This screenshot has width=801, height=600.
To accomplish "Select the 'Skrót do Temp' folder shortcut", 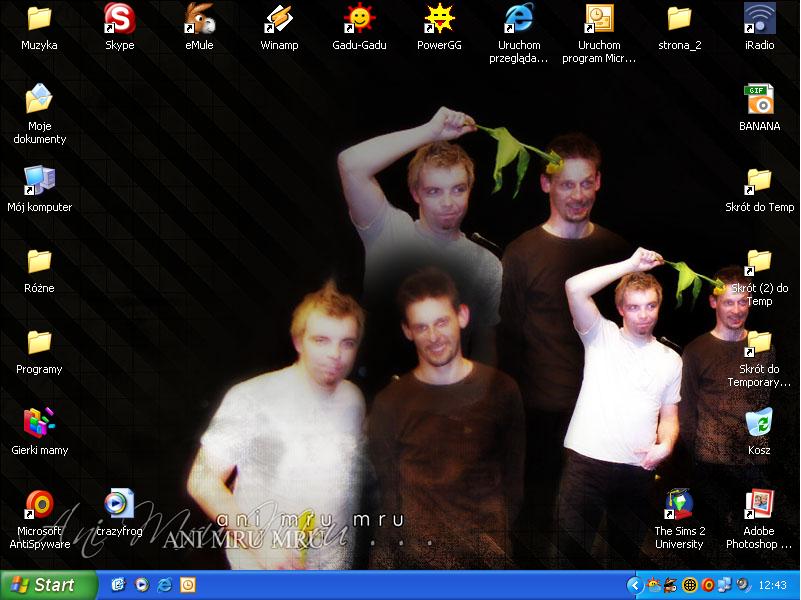I will click(x=759, y=189).
